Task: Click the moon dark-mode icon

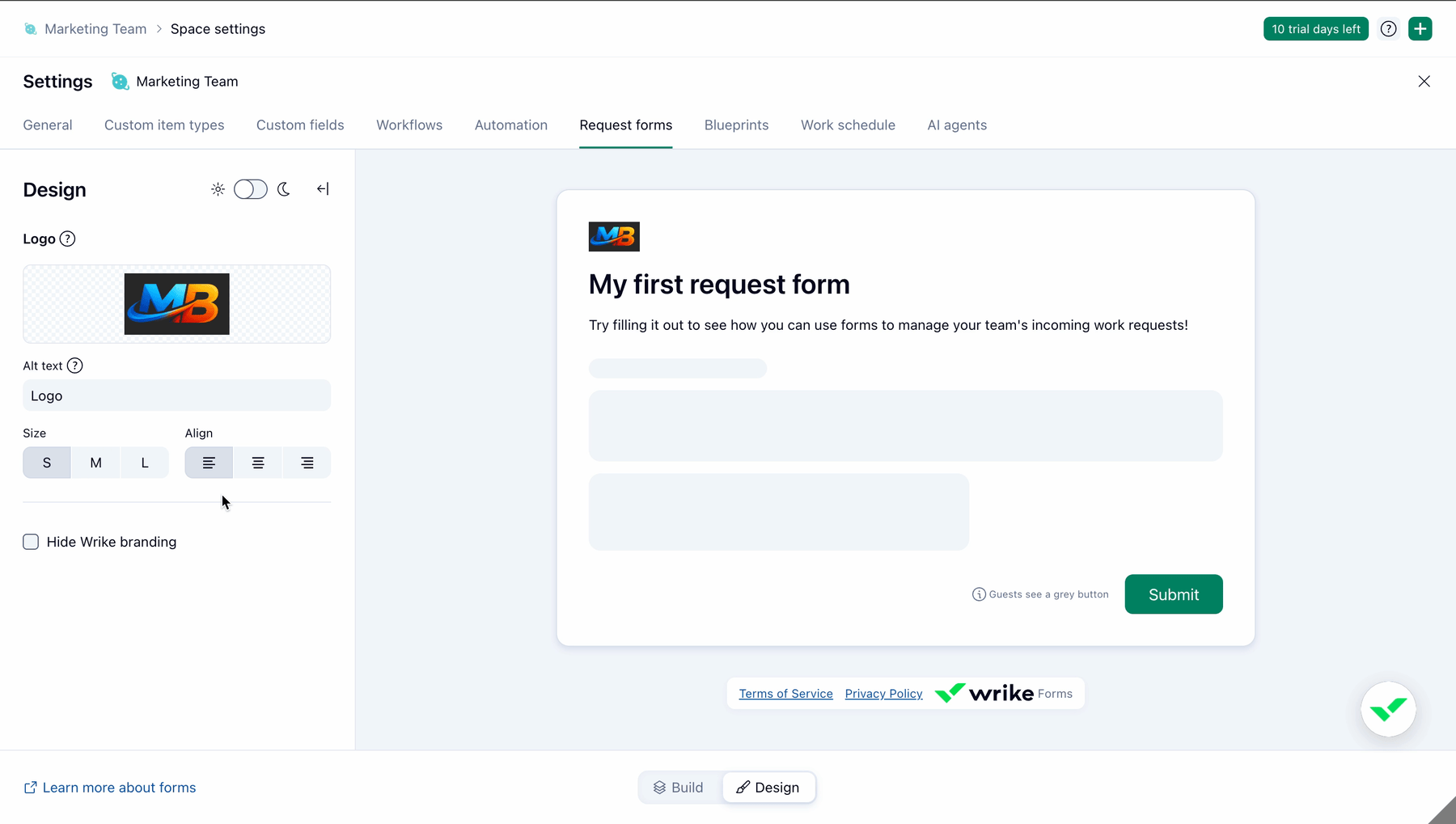Action: click(x=284, y=189)
